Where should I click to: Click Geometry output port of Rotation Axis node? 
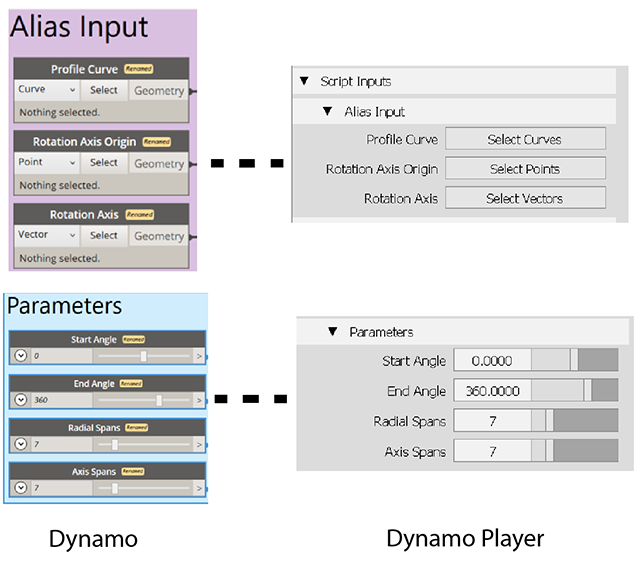point(159,236)
